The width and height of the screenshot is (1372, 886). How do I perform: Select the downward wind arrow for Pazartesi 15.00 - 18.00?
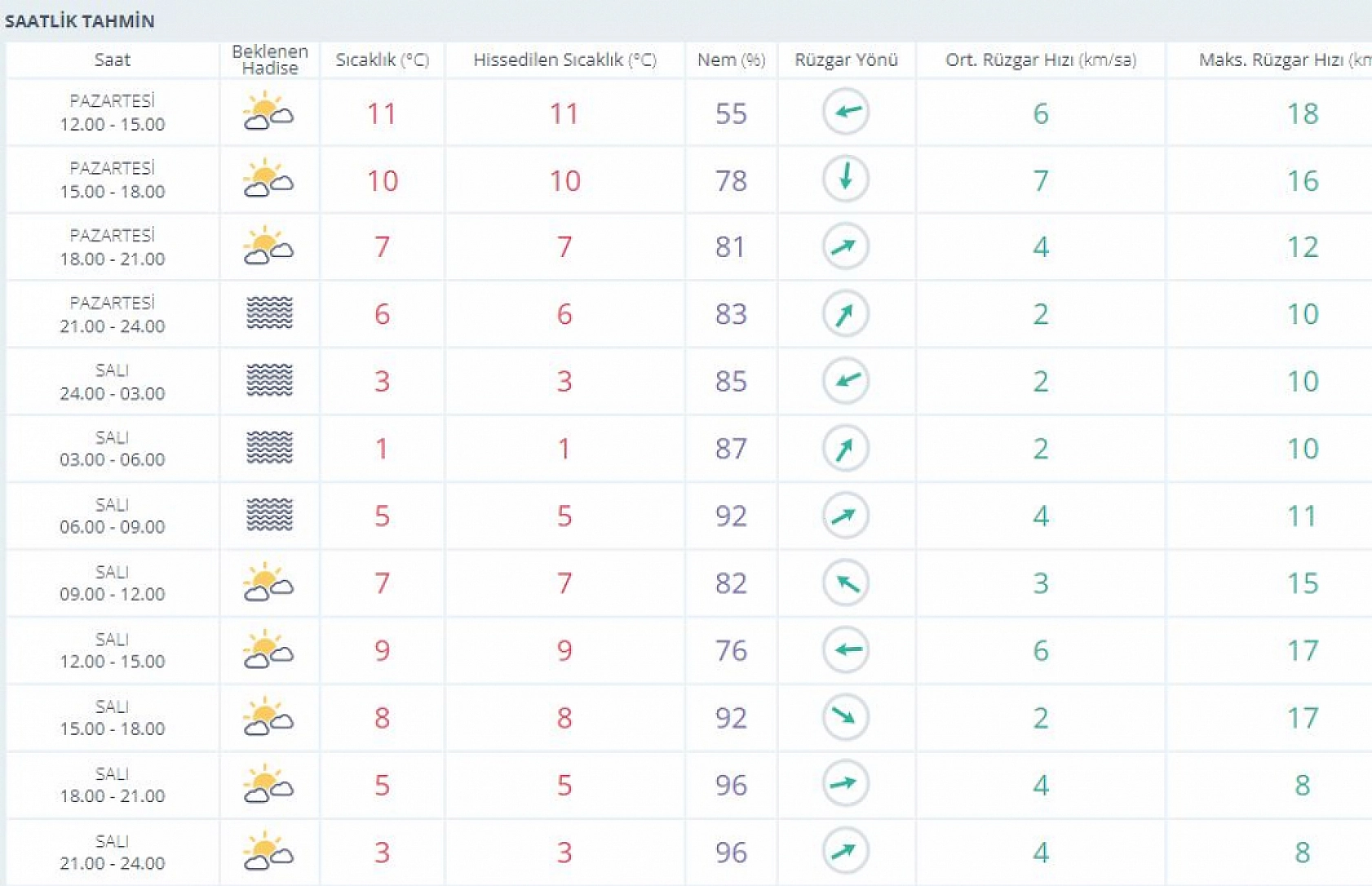tap(846, 179)
